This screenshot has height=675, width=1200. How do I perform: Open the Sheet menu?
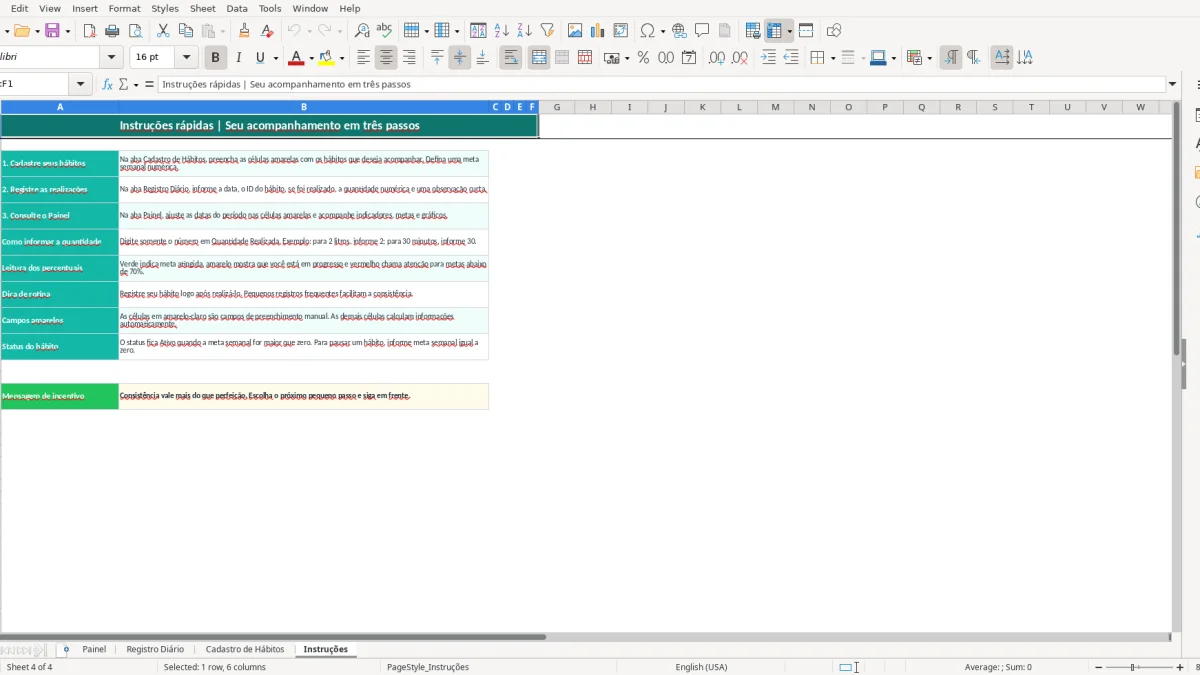[x=203, y=8]
